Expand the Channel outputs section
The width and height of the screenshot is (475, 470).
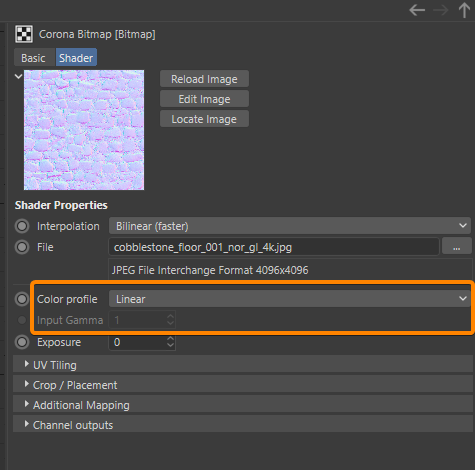243,424
